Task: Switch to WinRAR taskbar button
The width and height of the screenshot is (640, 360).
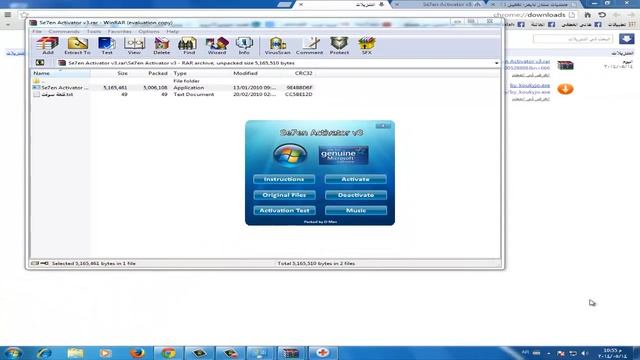Action: click(x=291, y=353)
